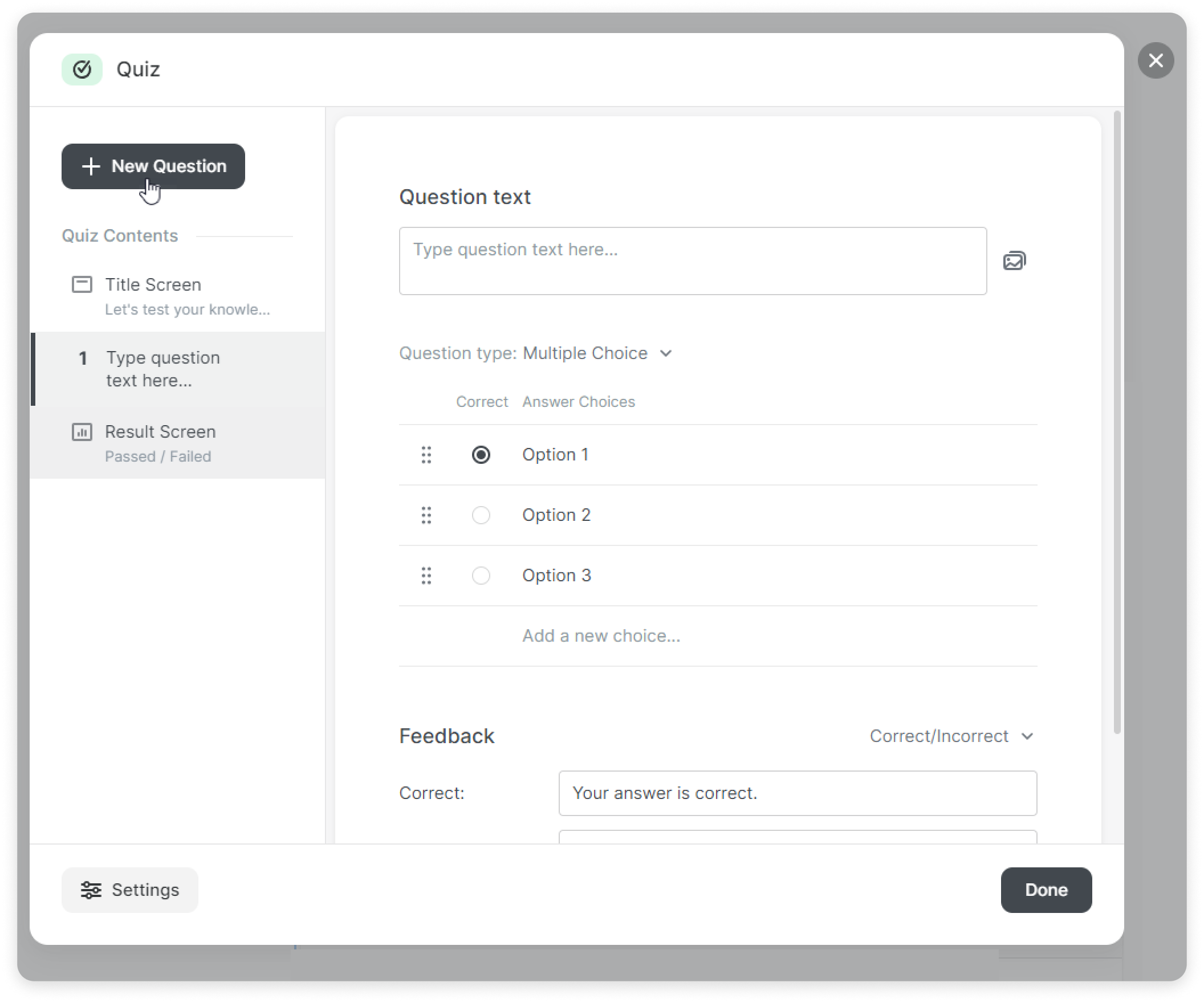Screen dimensions: 1204x1003
Task: Click the question text input field
Action: pyautogui.click(x=693, y=261)
